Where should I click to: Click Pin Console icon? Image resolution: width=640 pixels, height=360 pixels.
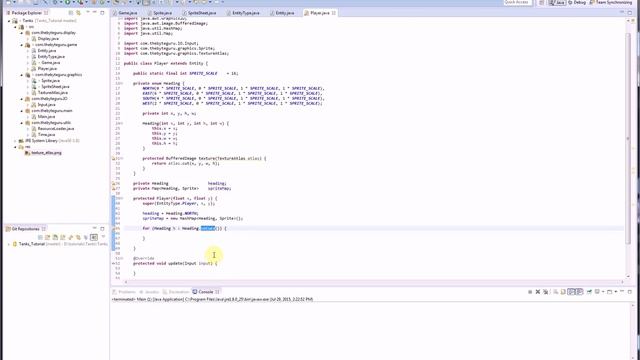click(x=589, y=292)
